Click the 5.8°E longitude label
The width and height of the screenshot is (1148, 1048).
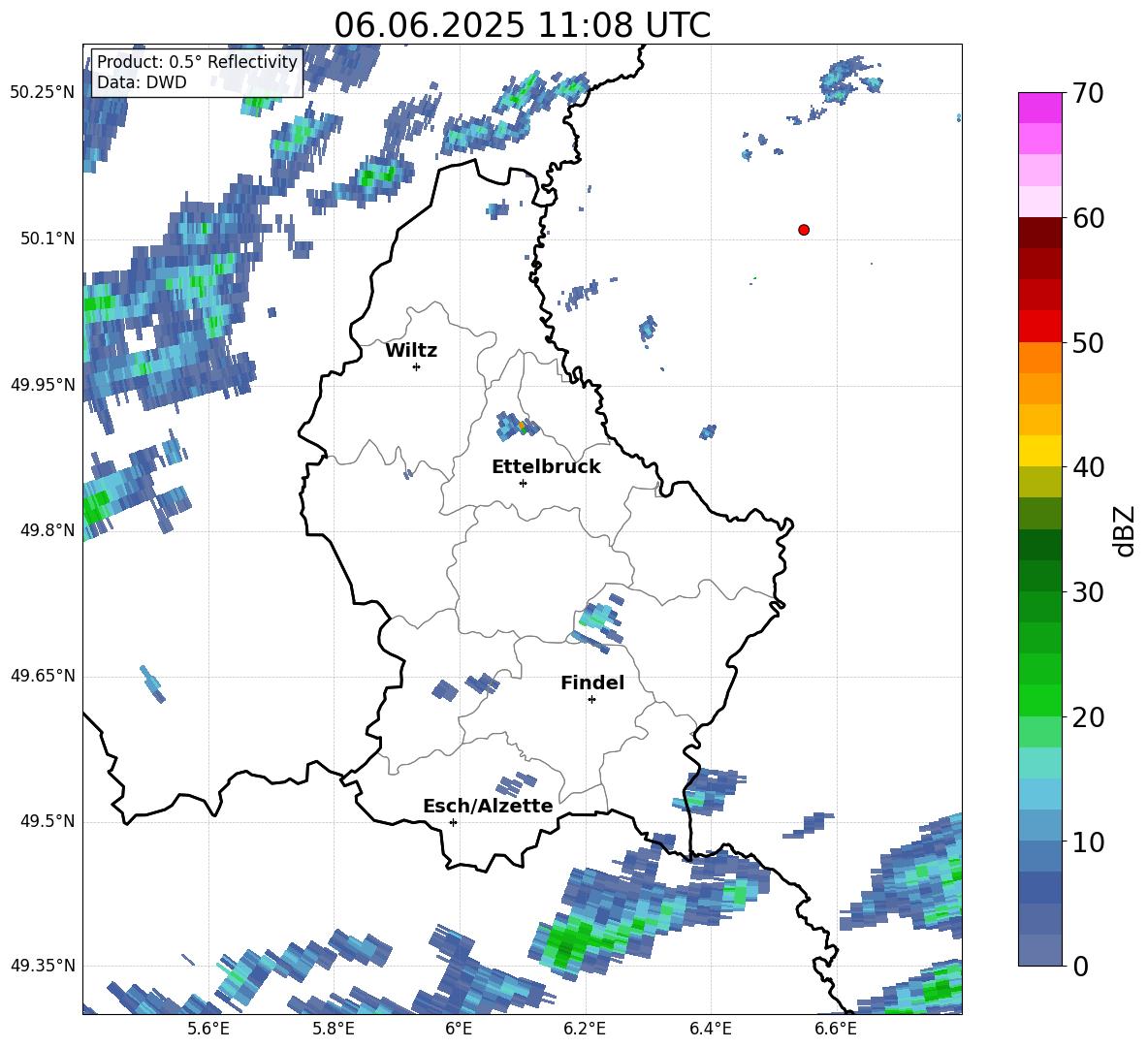coord(334,1029)
